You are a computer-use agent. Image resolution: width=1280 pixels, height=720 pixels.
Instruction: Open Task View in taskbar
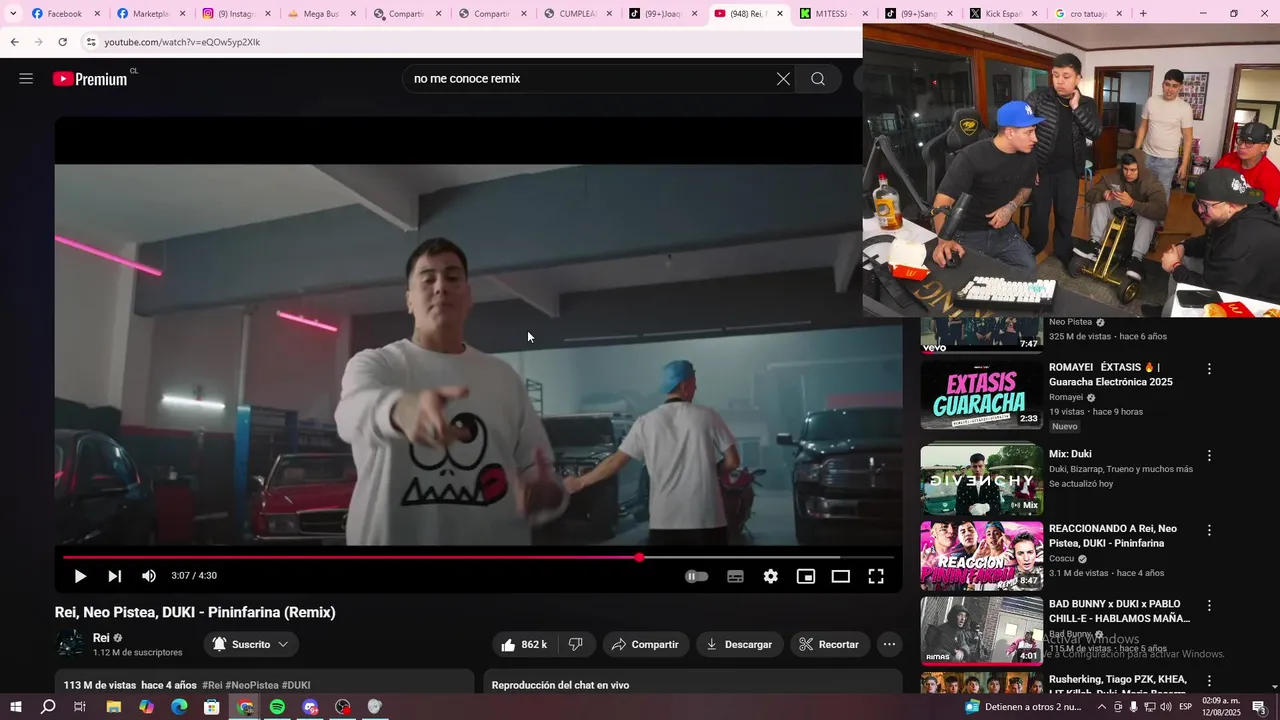[80, 707]
